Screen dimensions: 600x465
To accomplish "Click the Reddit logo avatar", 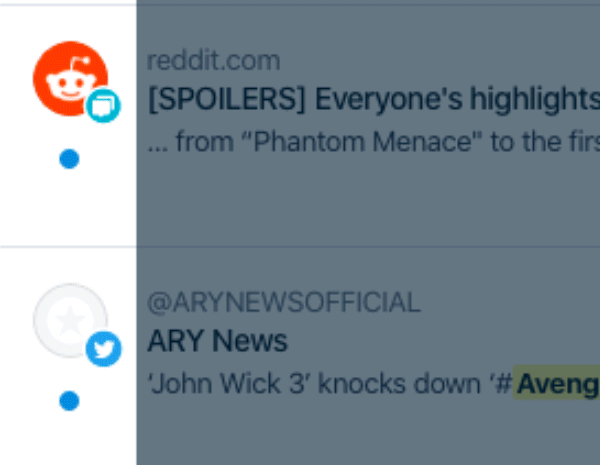I will coord(70,78).
